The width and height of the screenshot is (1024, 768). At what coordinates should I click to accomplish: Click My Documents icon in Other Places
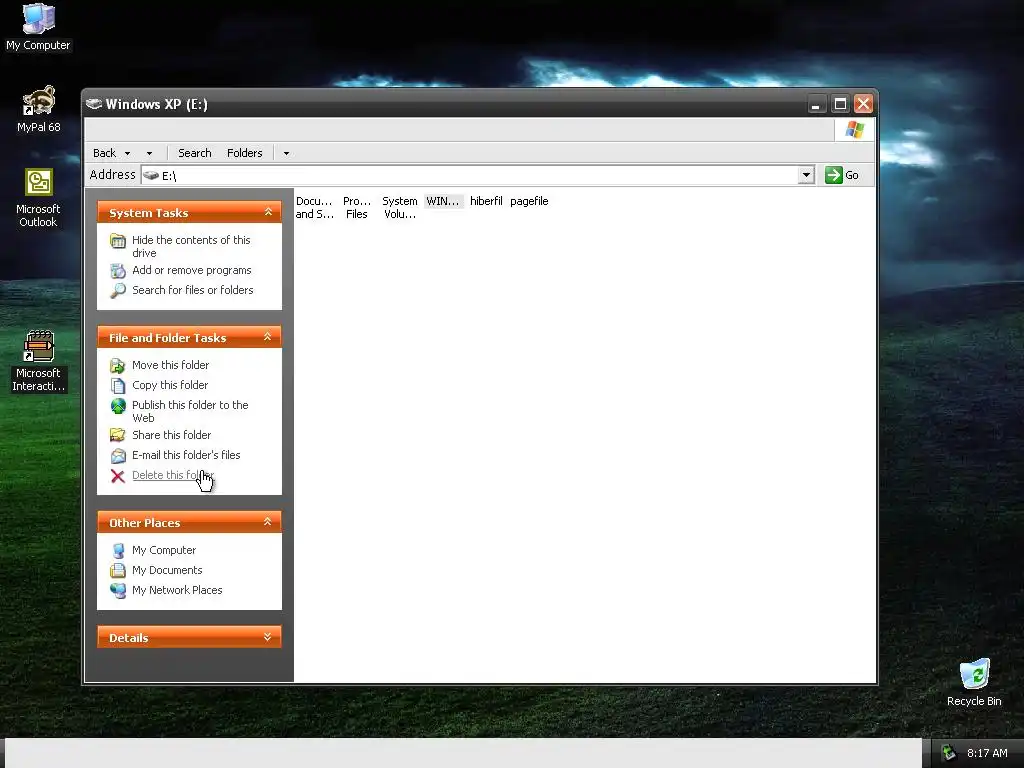point(118,571)
